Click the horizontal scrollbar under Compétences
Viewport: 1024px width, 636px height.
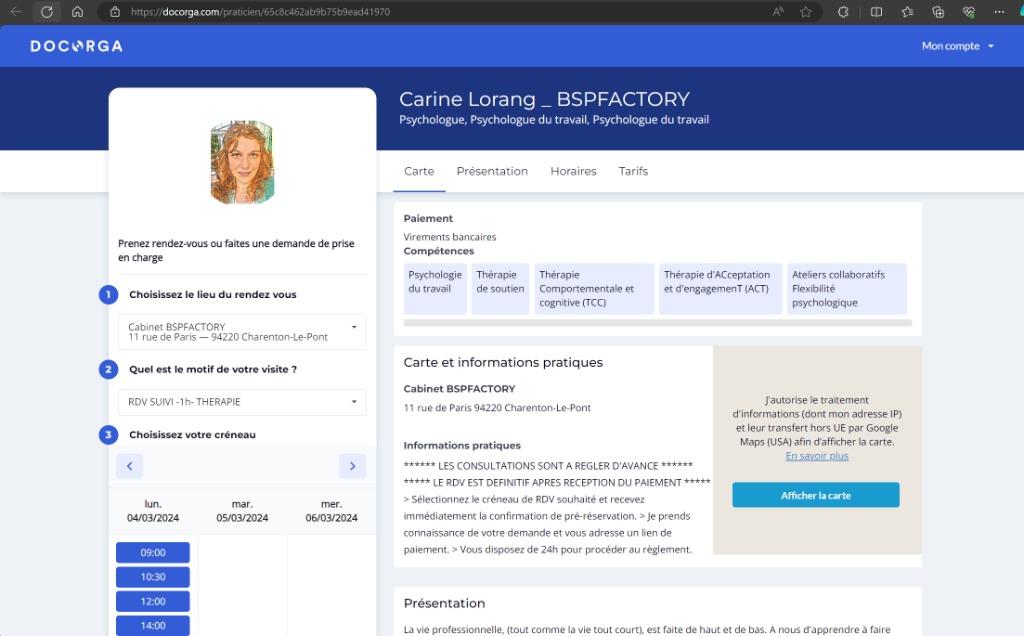[657, 323]
